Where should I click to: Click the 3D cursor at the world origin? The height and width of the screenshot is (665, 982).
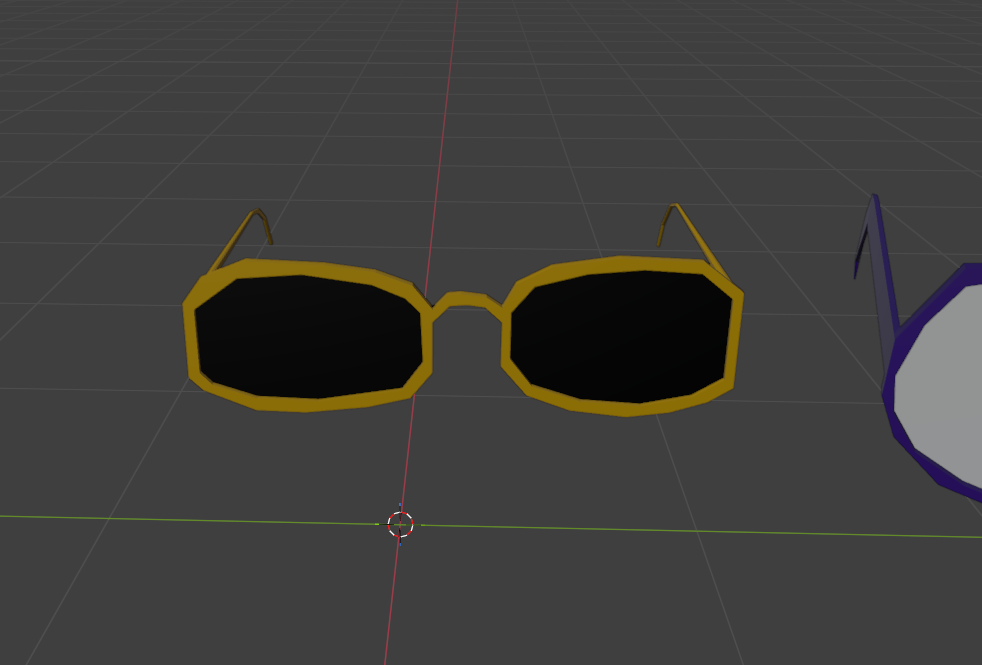400,524
